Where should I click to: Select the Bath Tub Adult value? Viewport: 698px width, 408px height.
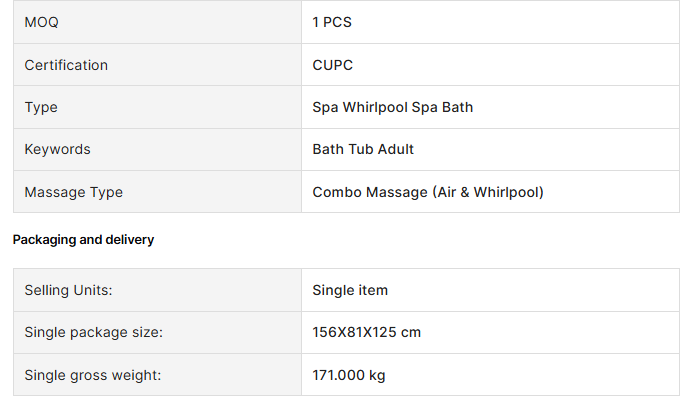pyautogui.click(x=363, y=149)
